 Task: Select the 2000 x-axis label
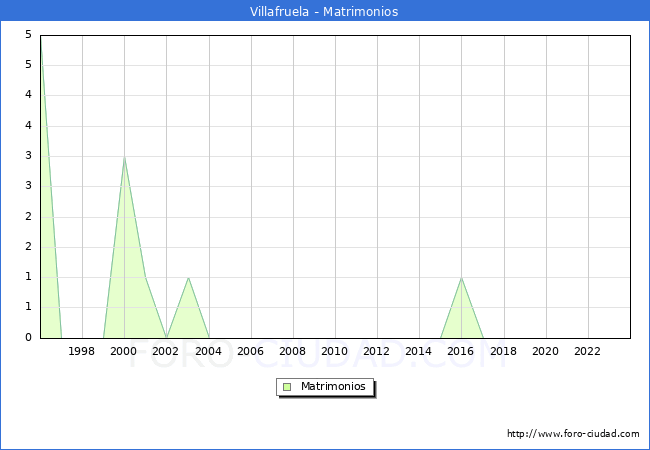pyautogui.click(x=124, y=352)
